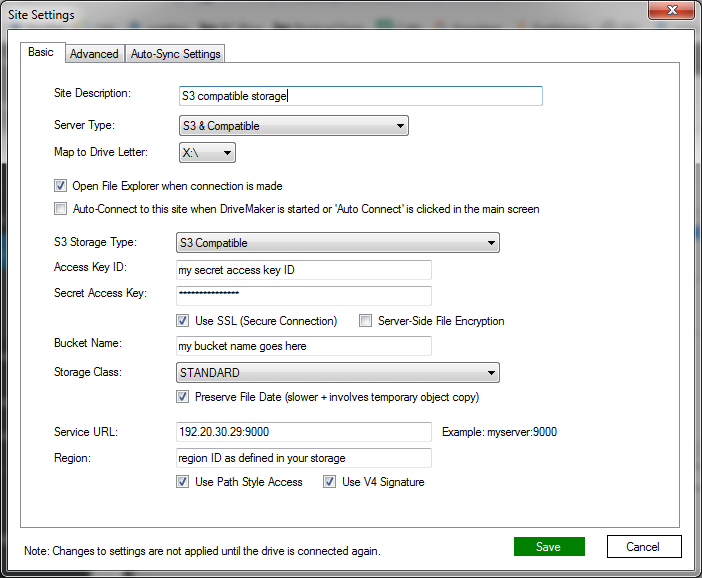Click the Secret Access Key field

pyautogui.click(x=302, y=295)
